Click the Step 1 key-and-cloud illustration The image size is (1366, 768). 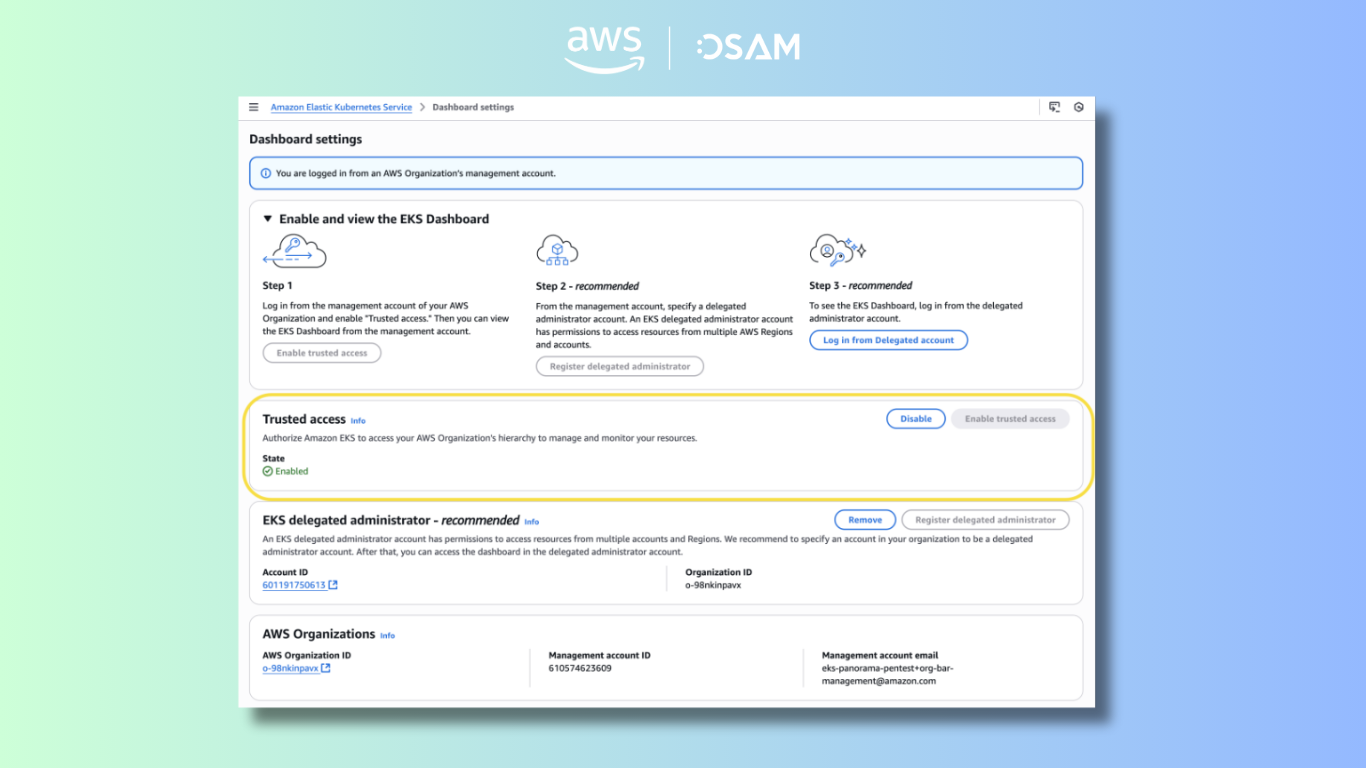(x=294, y=251)
